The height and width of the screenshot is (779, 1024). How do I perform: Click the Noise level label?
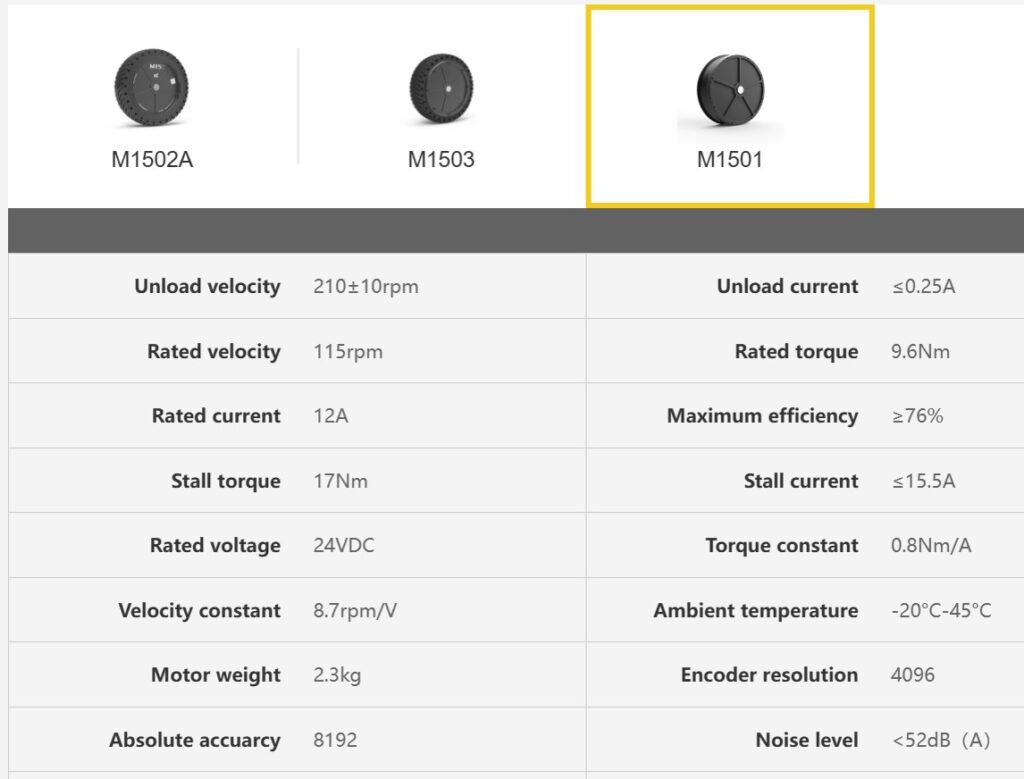coord(807,740)
